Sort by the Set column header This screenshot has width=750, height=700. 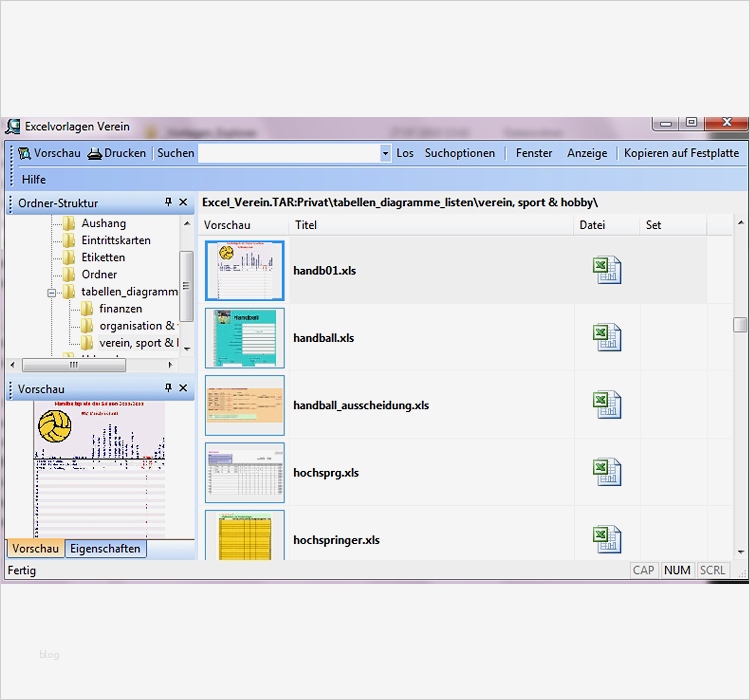click(x=673, y=225)
